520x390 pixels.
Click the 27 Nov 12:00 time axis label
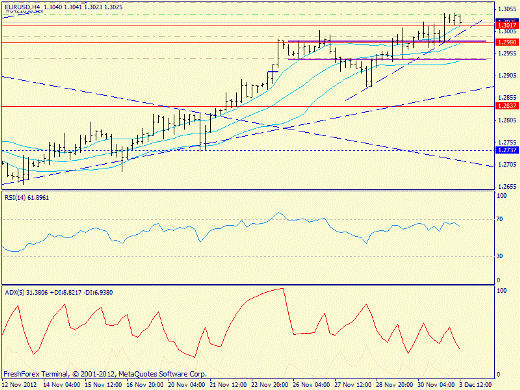click(353, 384)
